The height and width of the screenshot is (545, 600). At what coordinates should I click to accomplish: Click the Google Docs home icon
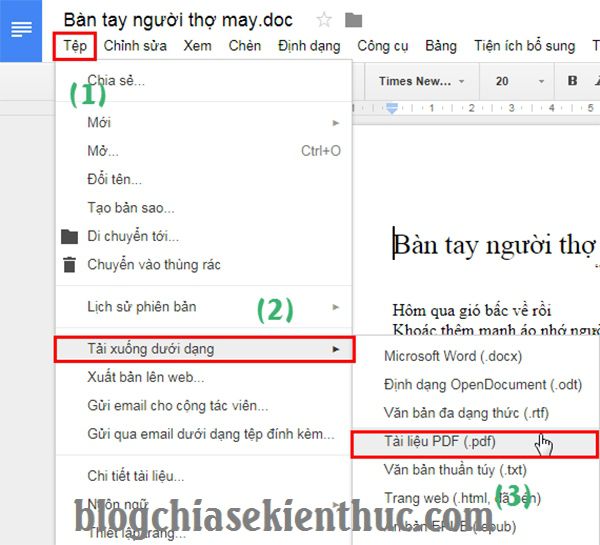point(21,31)
